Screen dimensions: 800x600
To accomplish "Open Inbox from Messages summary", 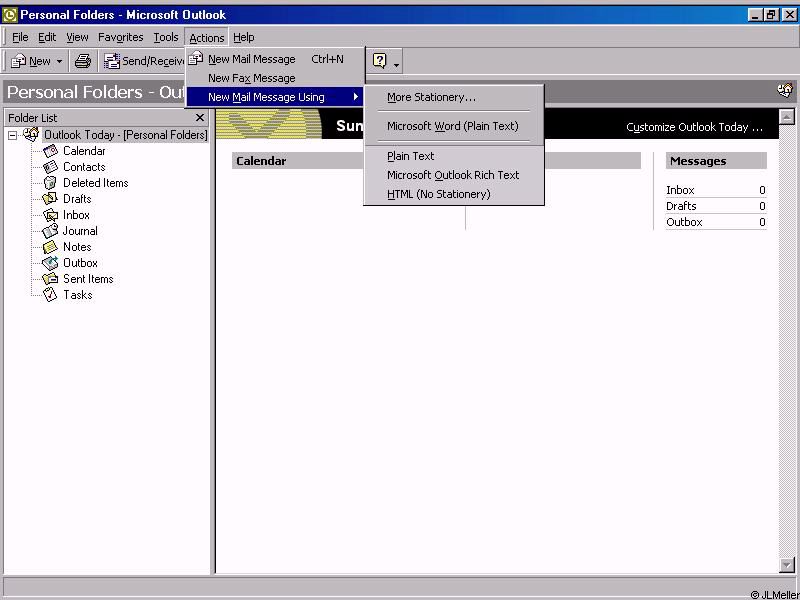I will (680, 190).
